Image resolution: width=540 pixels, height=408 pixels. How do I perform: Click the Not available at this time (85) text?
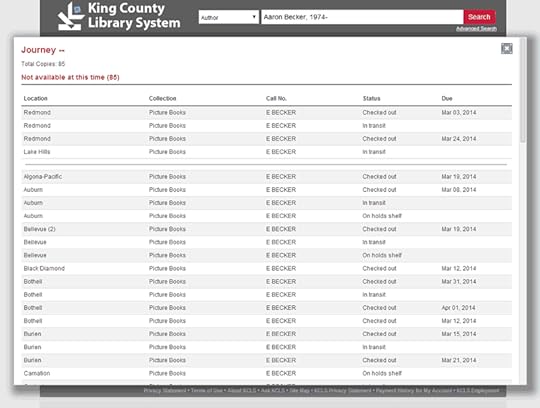(x=70, y=77)
